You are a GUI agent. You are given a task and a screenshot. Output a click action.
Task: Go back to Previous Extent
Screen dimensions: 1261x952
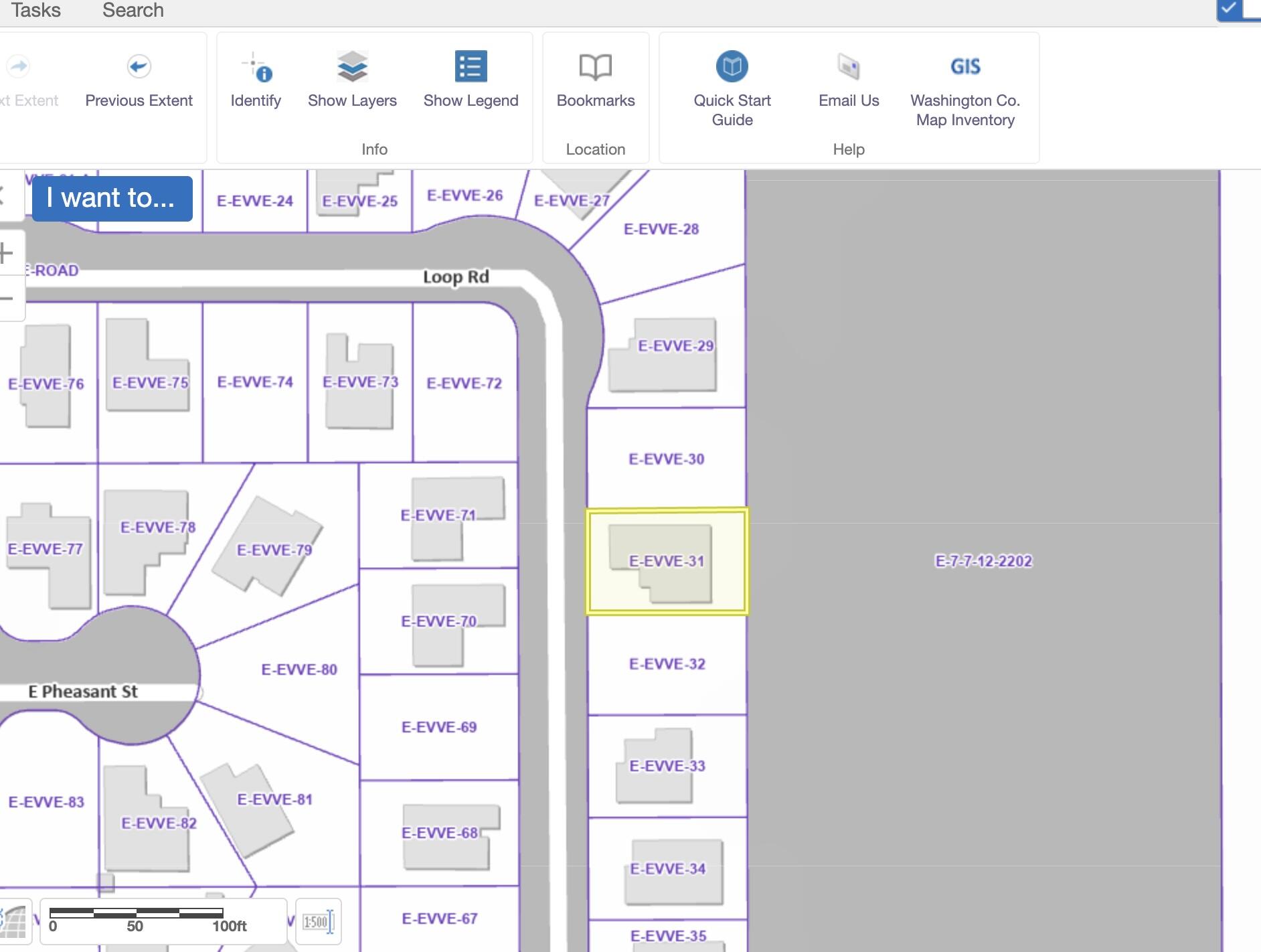(x=139, y=67)
